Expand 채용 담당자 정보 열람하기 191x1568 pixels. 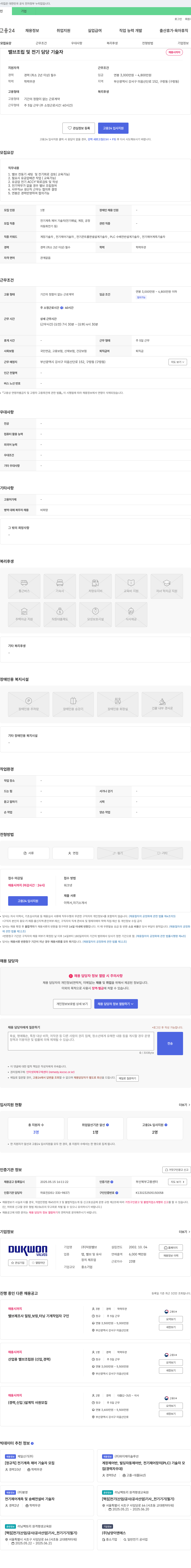tap(116, 1004)
